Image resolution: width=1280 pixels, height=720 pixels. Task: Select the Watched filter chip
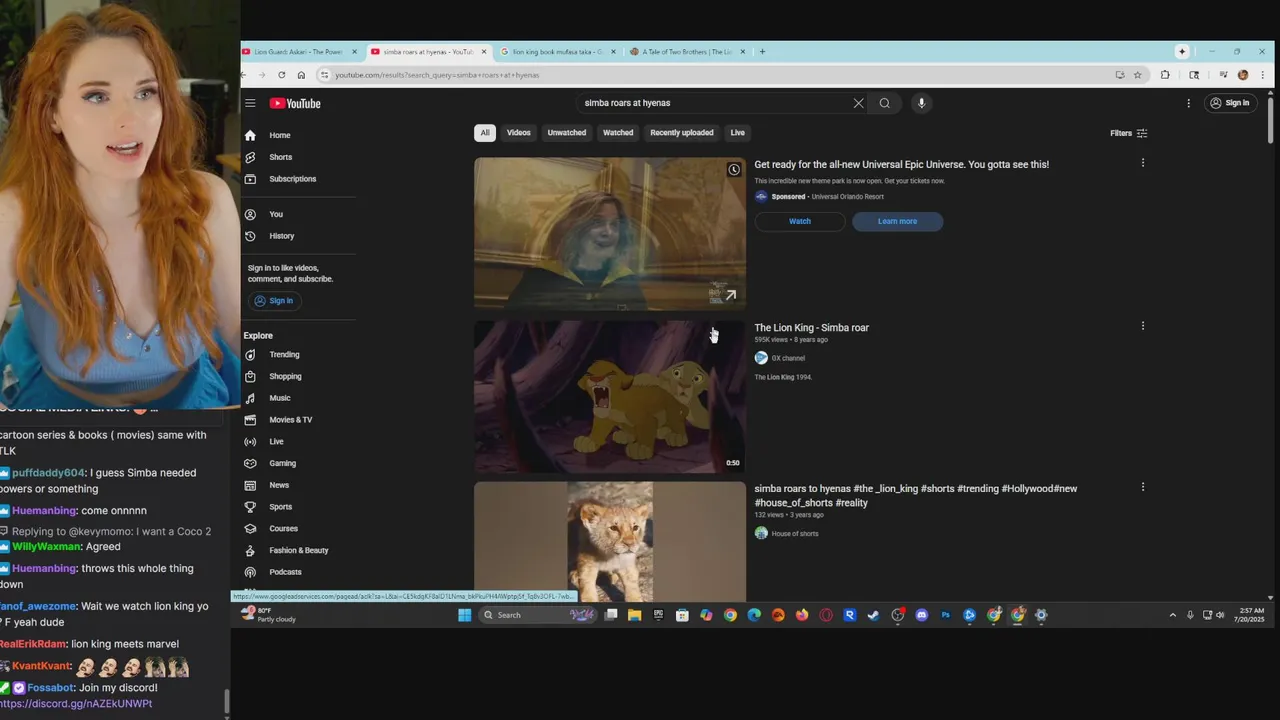[618, 133]
